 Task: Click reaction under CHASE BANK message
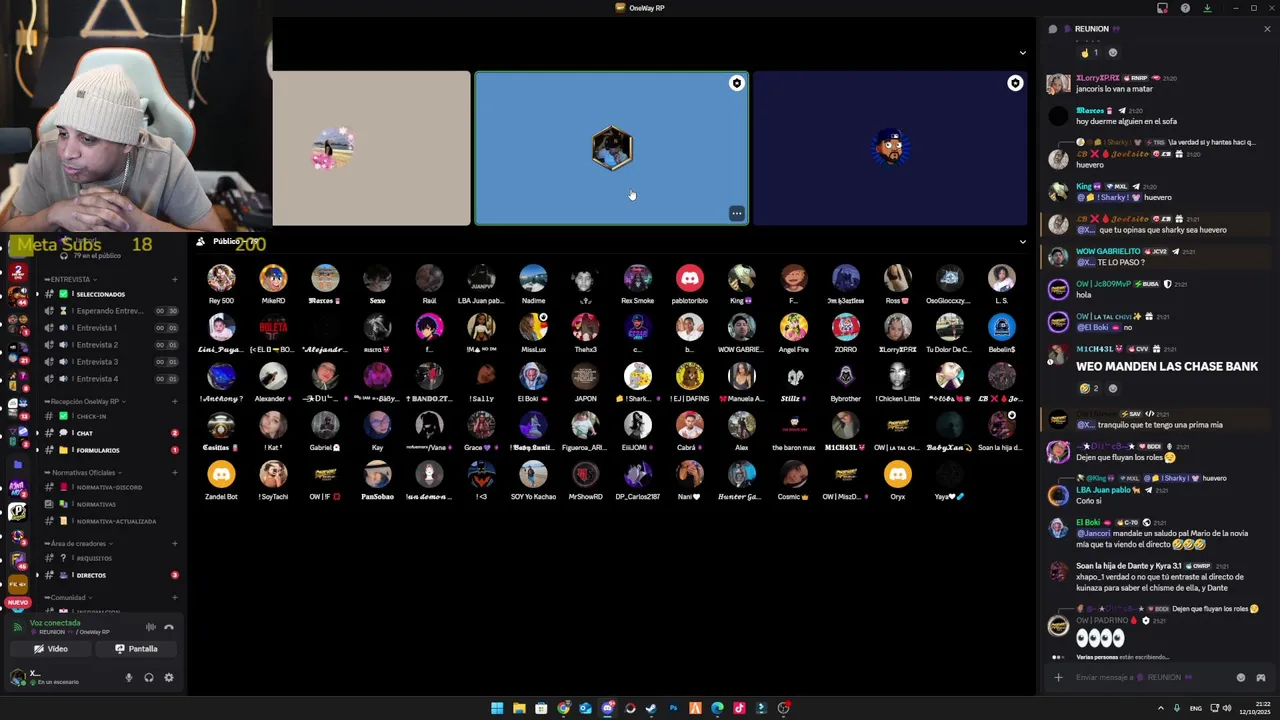pyautogui.click(x=1089, y=388)
